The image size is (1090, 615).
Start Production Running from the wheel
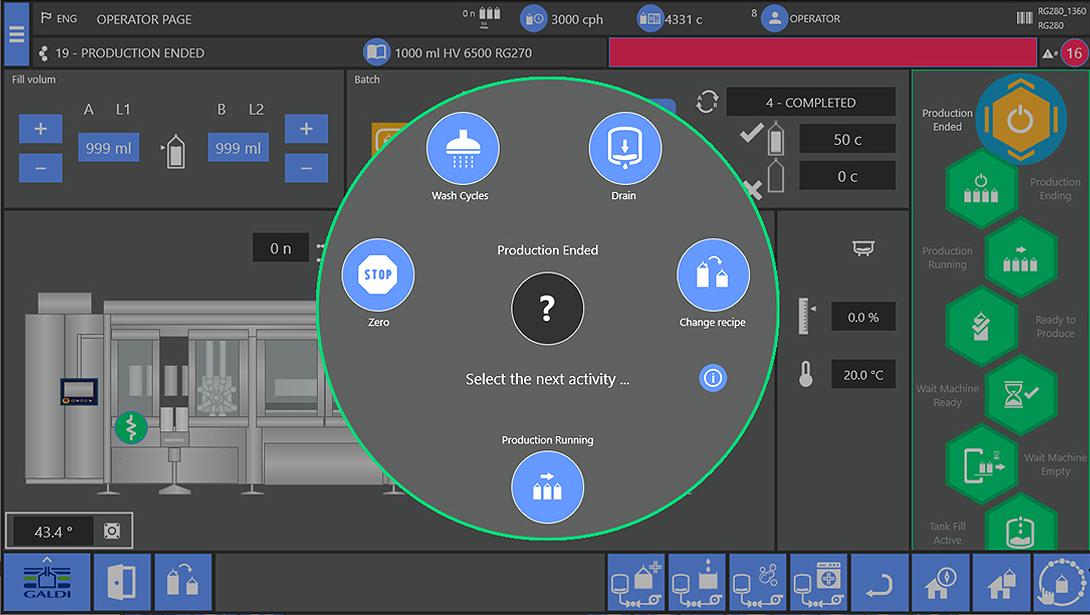(547, 487)
